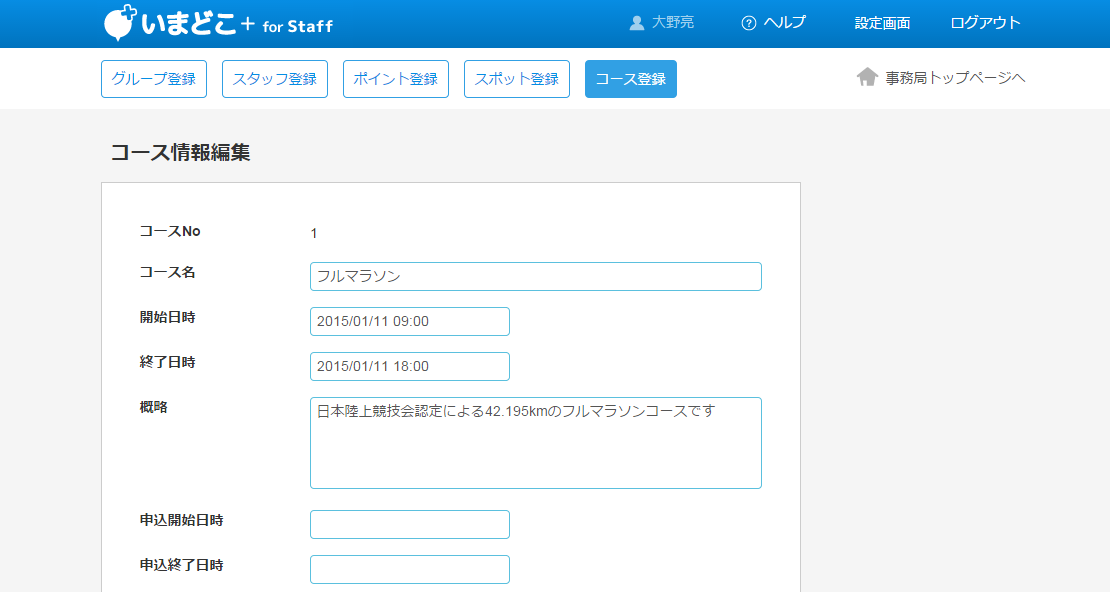
Task: Click the user profile icon beside 大野亮
Action: 637,23
